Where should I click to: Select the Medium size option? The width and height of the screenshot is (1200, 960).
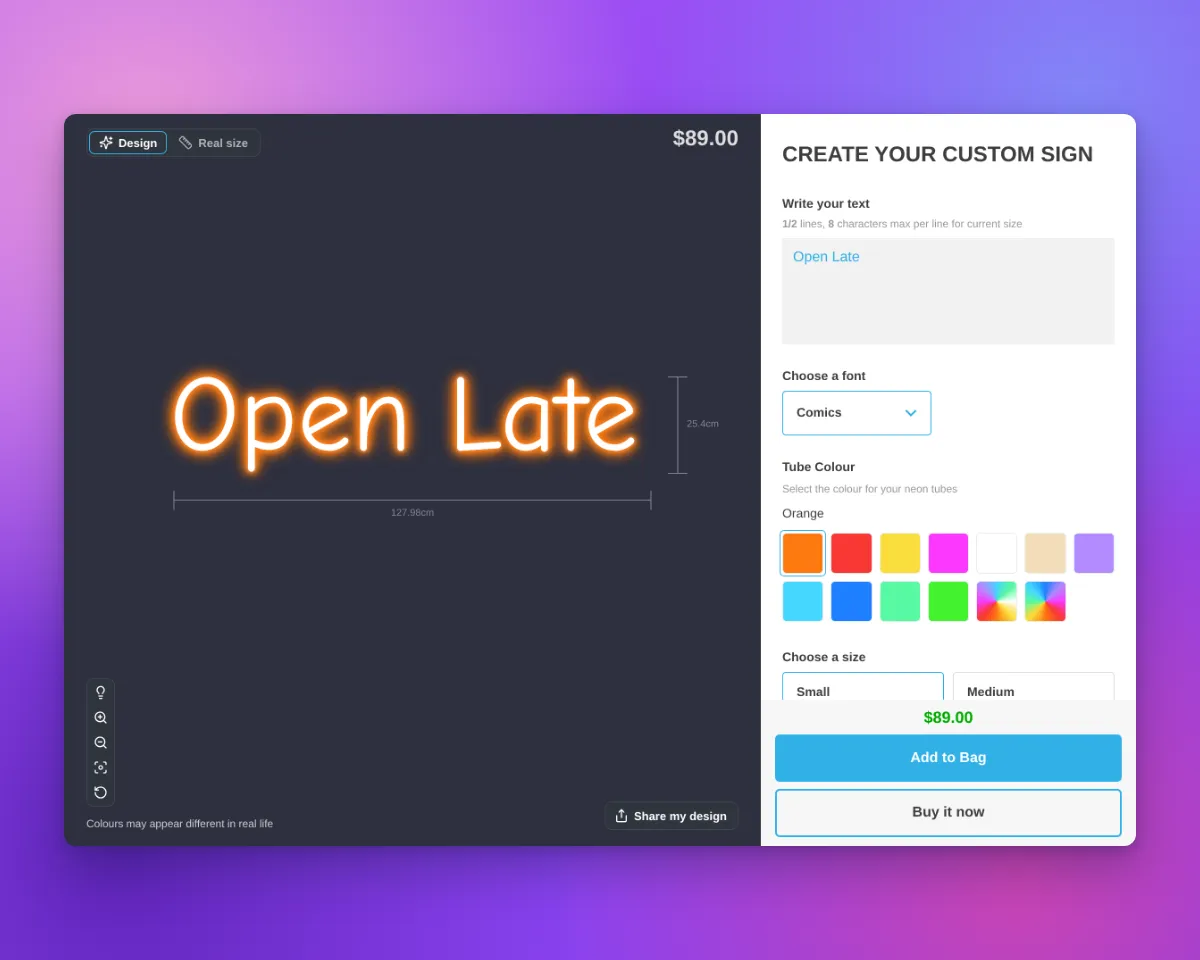[1034, 687]
